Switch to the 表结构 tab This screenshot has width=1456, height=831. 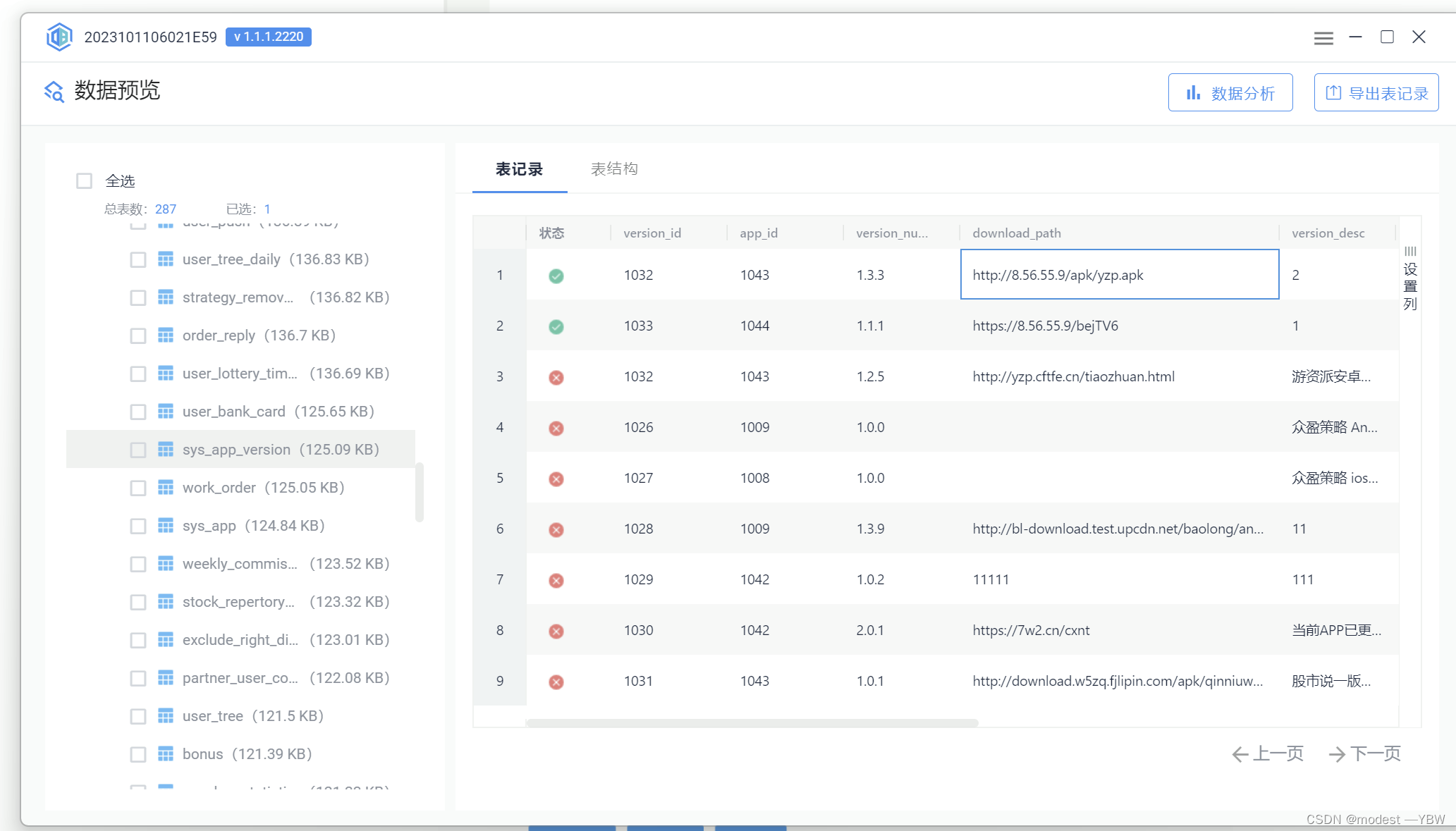click(x=614, y=168)
